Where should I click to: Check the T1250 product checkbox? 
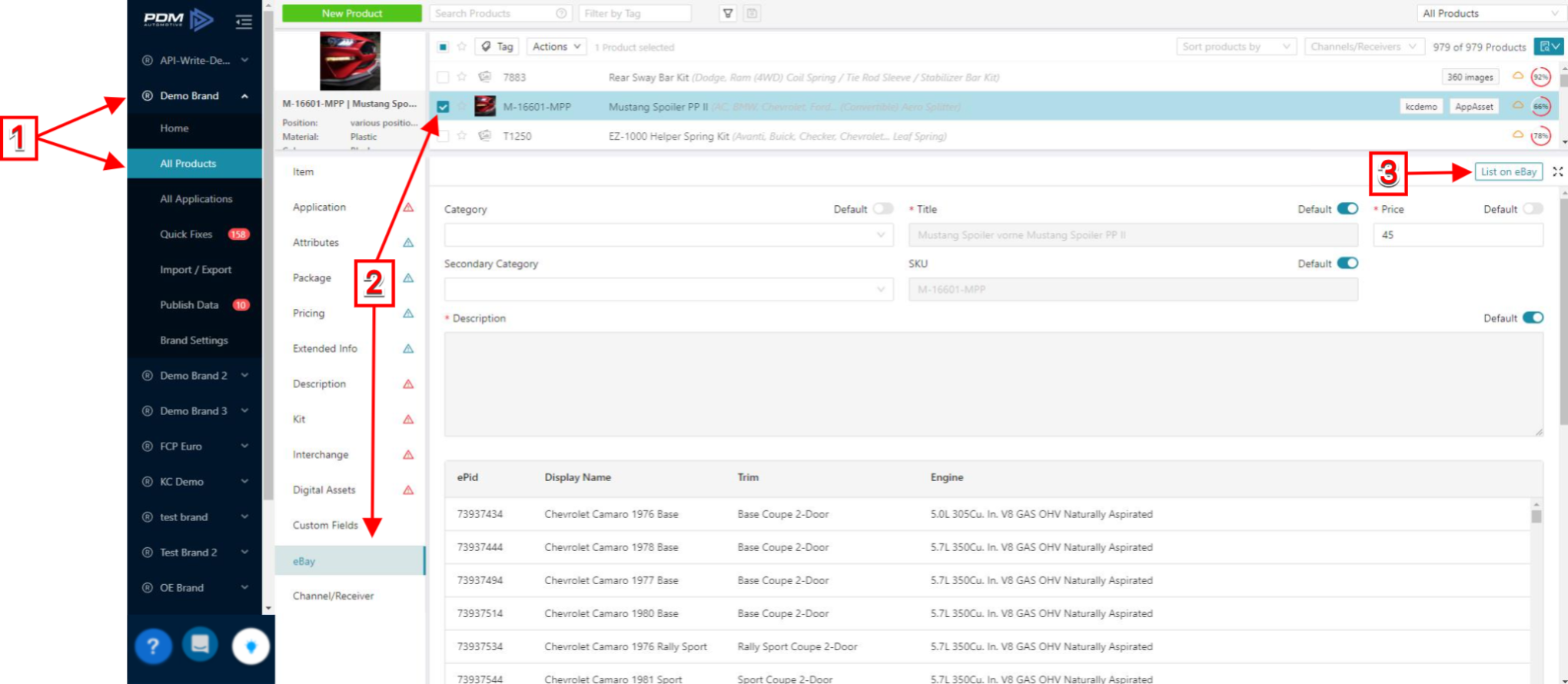point(443,136)
